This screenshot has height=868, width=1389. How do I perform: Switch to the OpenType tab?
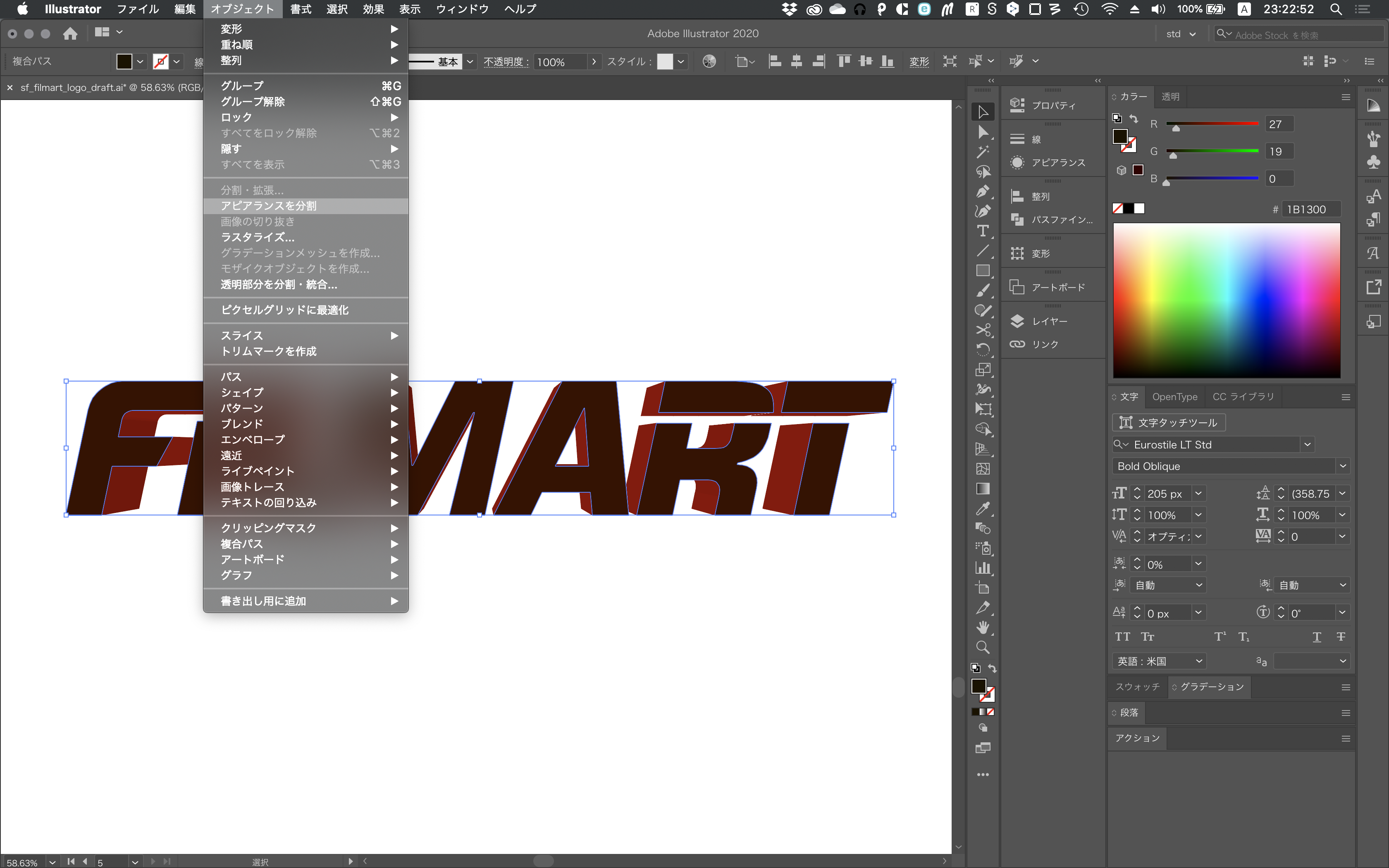click(x=1174, y=397)
